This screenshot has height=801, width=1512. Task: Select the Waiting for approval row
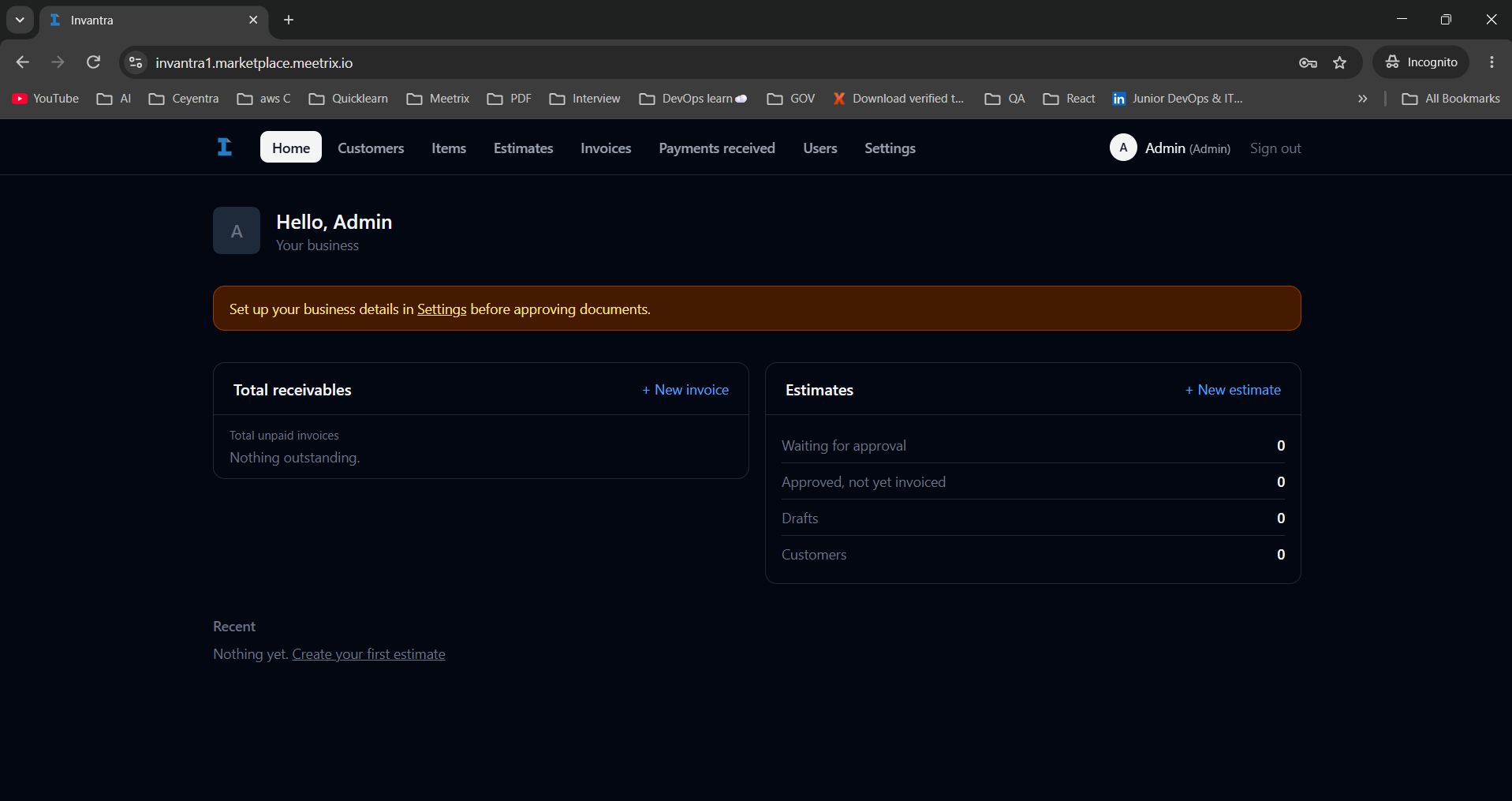[1033, 446]
